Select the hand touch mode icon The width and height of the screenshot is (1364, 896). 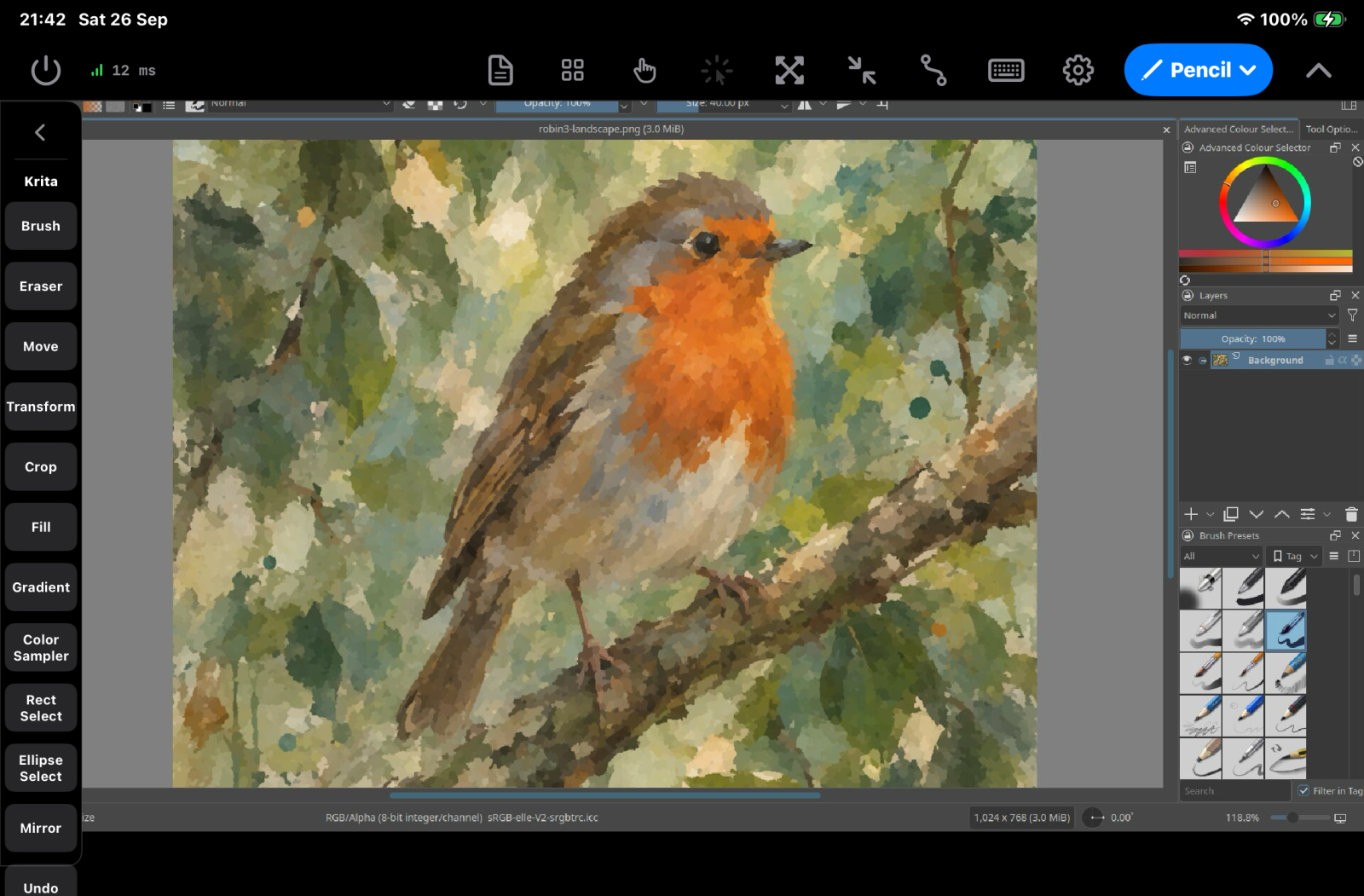644,70
